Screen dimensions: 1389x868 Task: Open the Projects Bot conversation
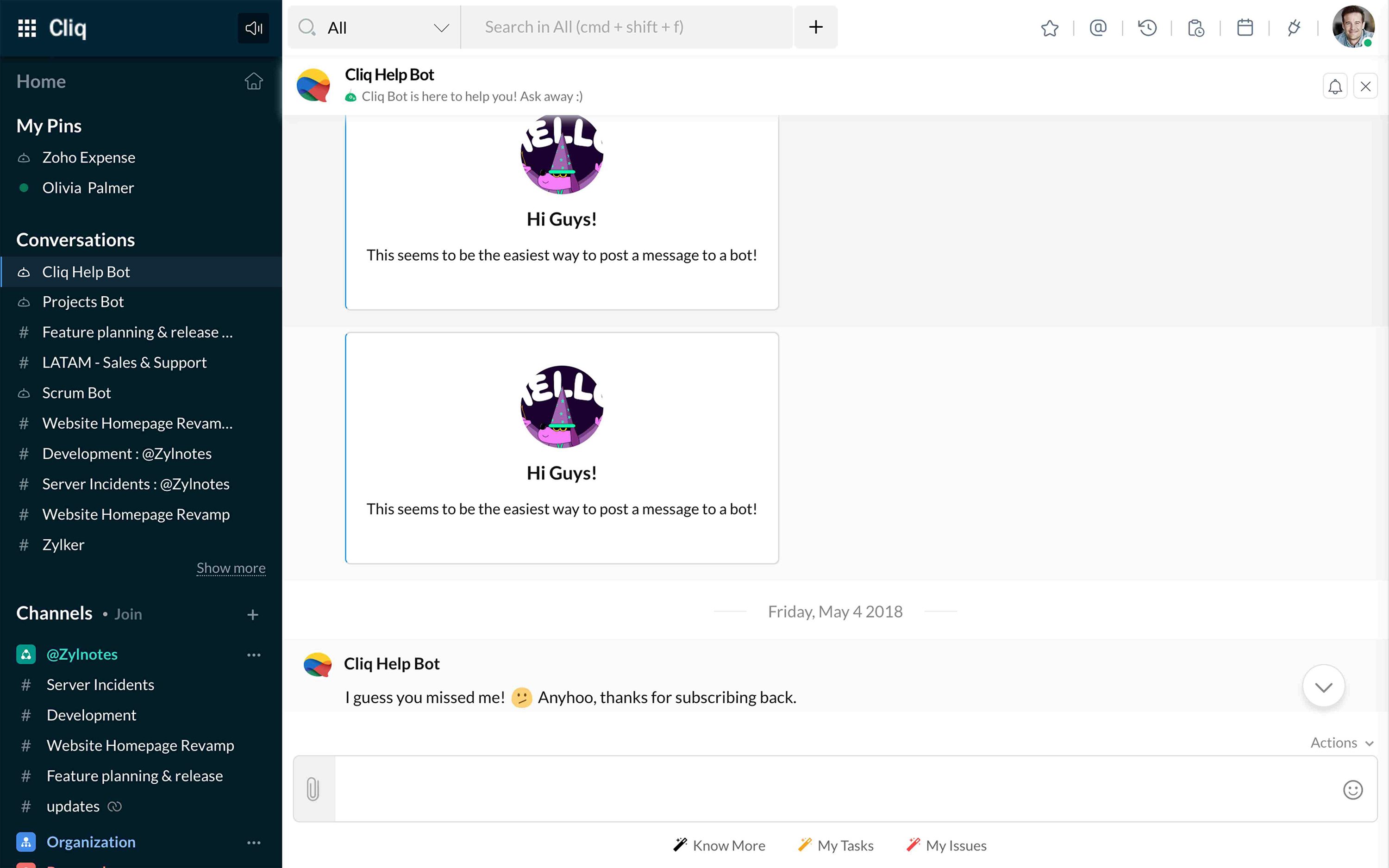pos(83,302)
